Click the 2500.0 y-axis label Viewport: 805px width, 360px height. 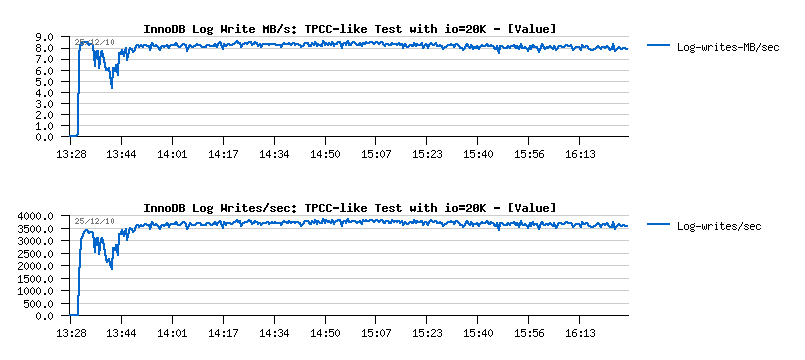click(x=35, y=254)
